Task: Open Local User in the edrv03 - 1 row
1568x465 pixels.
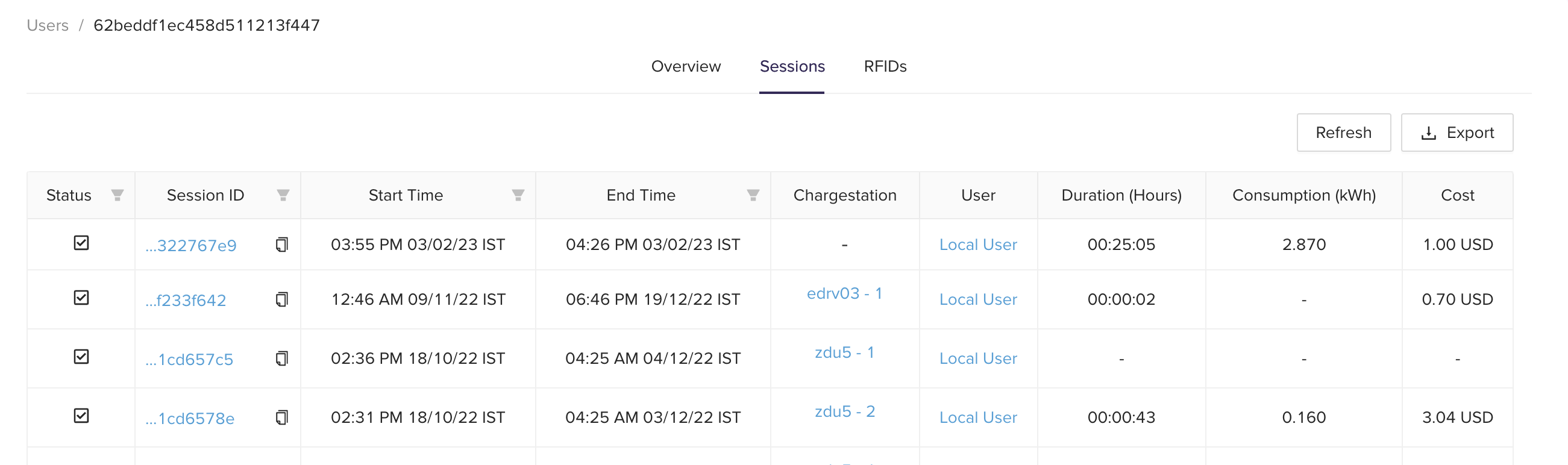Action: tap(977, 299)
